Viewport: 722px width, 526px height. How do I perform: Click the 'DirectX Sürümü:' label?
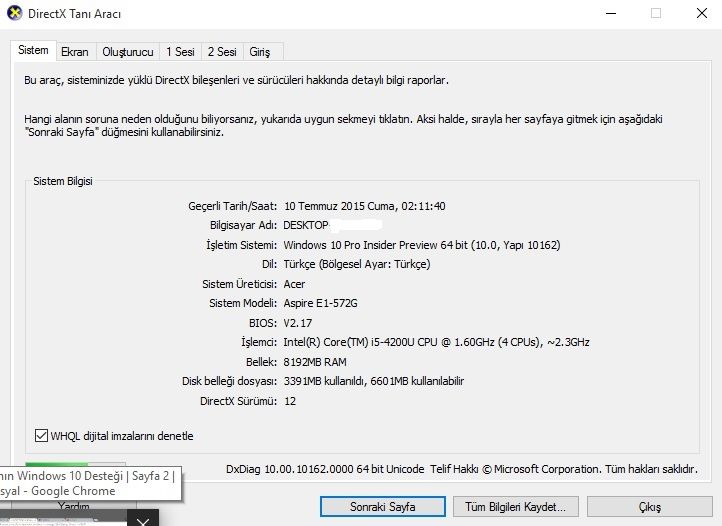[x=239, y=401]
